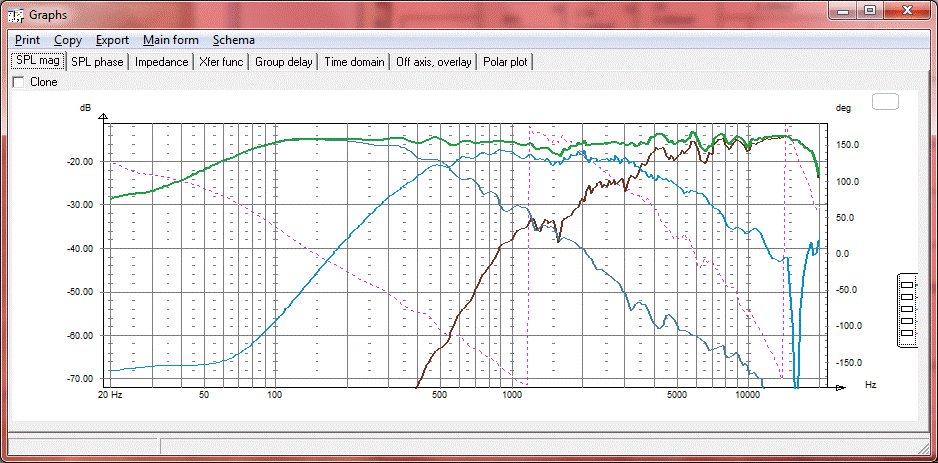Select the SPL mag tab
The height and width of the screenshot is (463, 938).
[38, 60]
